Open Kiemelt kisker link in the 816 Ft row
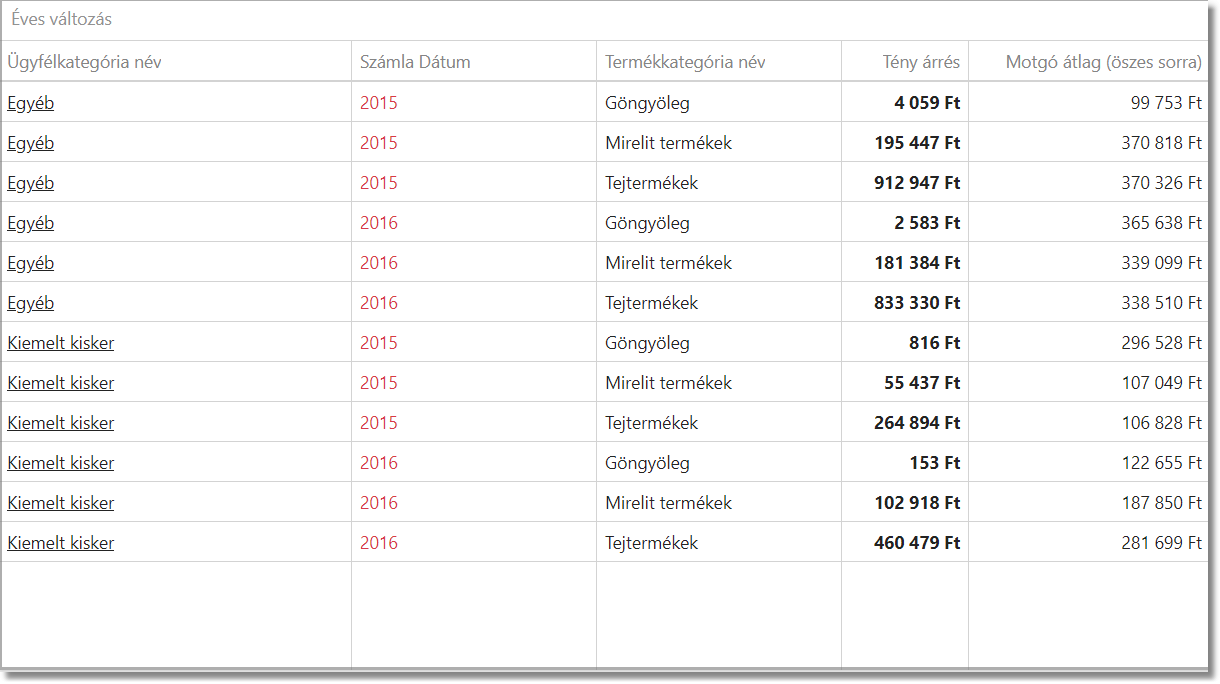Screen dimensions: 1220x684 pyautogui.click(x=61, y=343)
